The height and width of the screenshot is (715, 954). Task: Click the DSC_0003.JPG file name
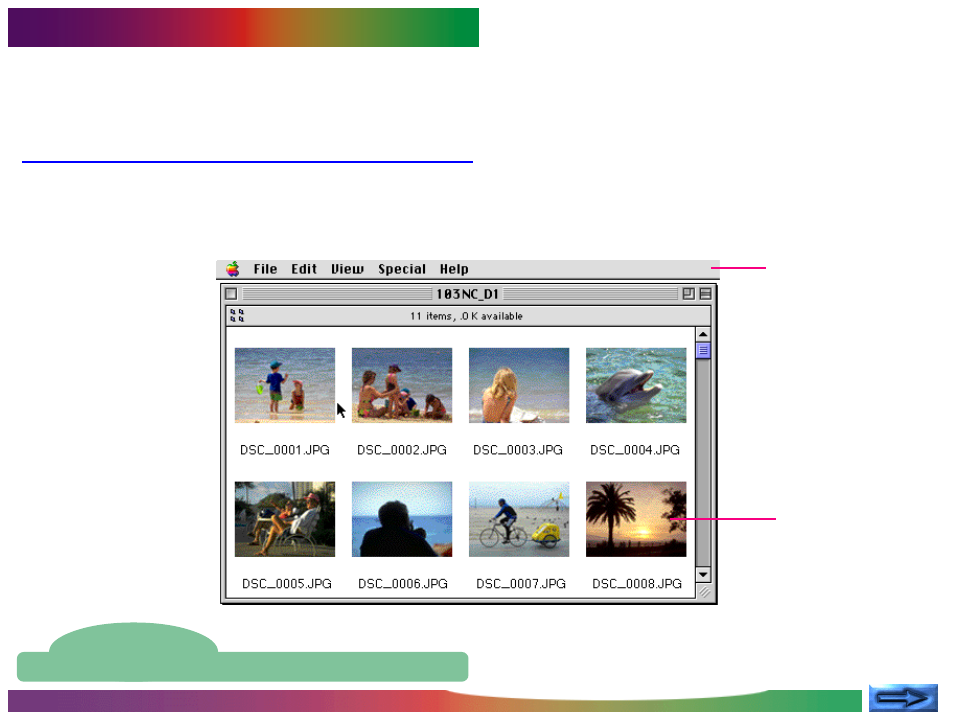[518, 450]
